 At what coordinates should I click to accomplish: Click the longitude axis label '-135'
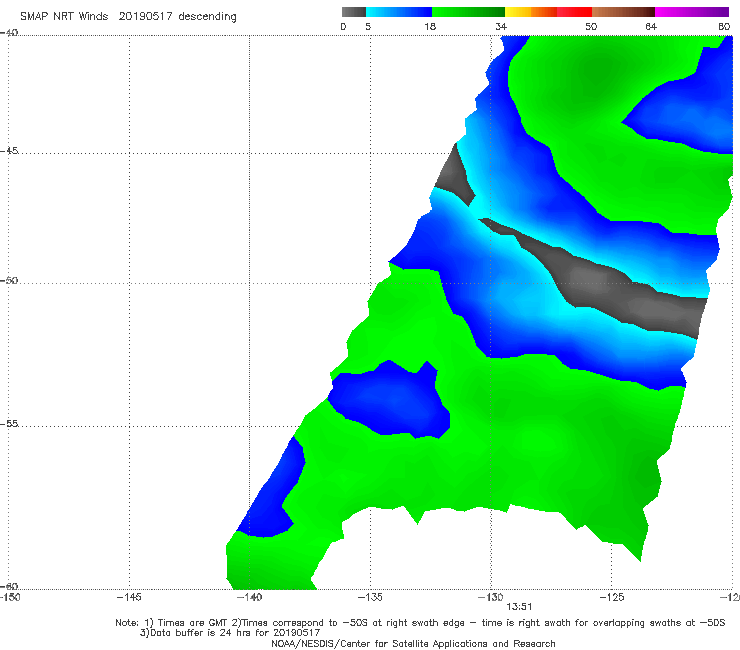tap(370, 598)
